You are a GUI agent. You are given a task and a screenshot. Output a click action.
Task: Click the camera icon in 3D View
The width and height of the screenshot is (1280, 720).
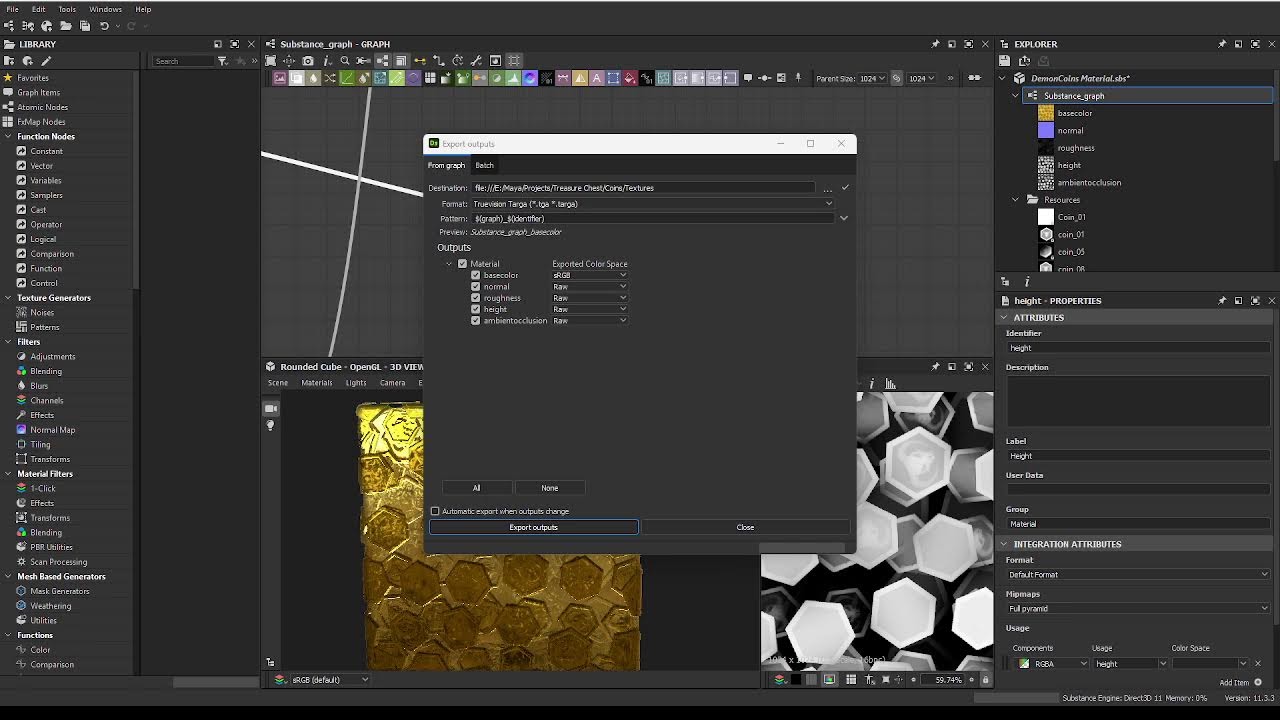coord(271,408)
